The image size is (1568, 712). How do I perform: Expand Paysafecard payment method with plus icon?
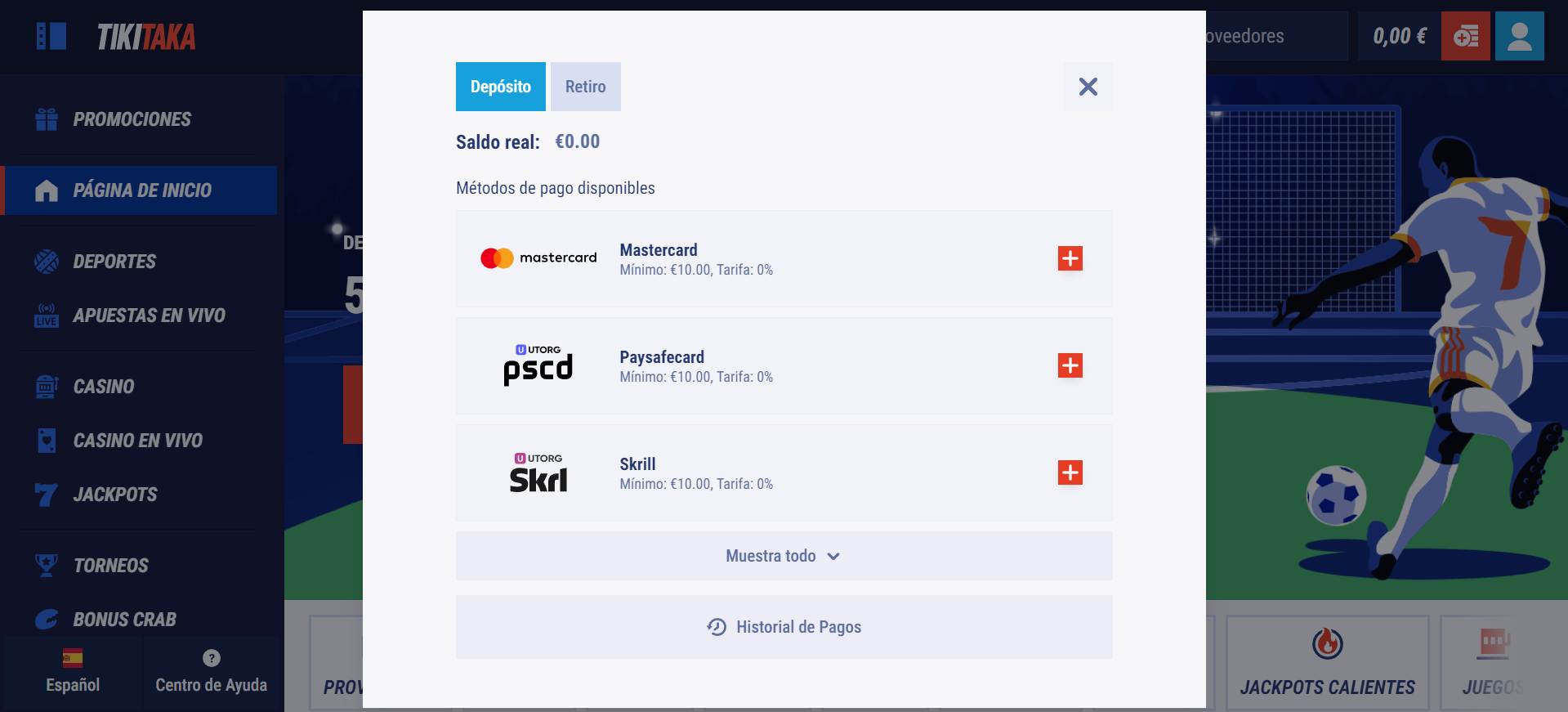click(x=1070, y=365)
